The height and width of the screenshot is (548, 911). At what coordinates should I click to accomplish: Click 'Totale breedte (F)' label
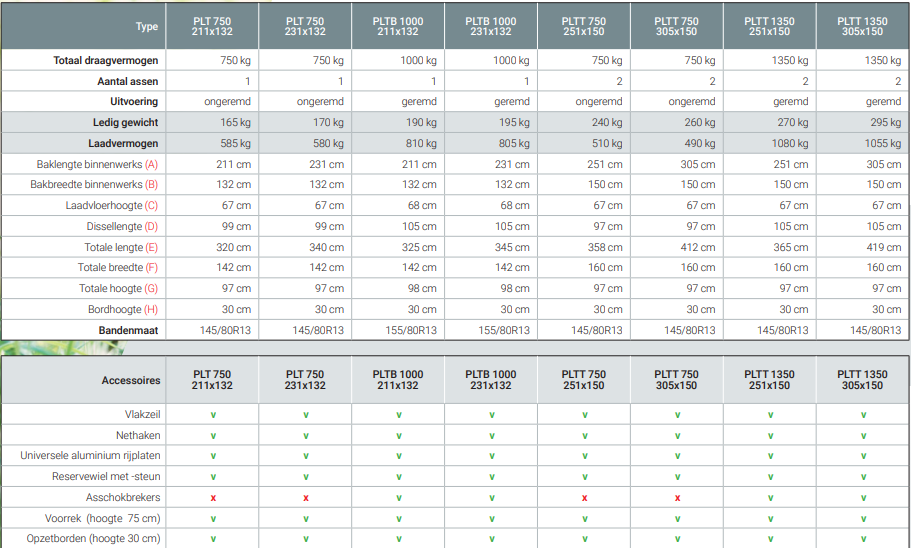coord(118,268)
